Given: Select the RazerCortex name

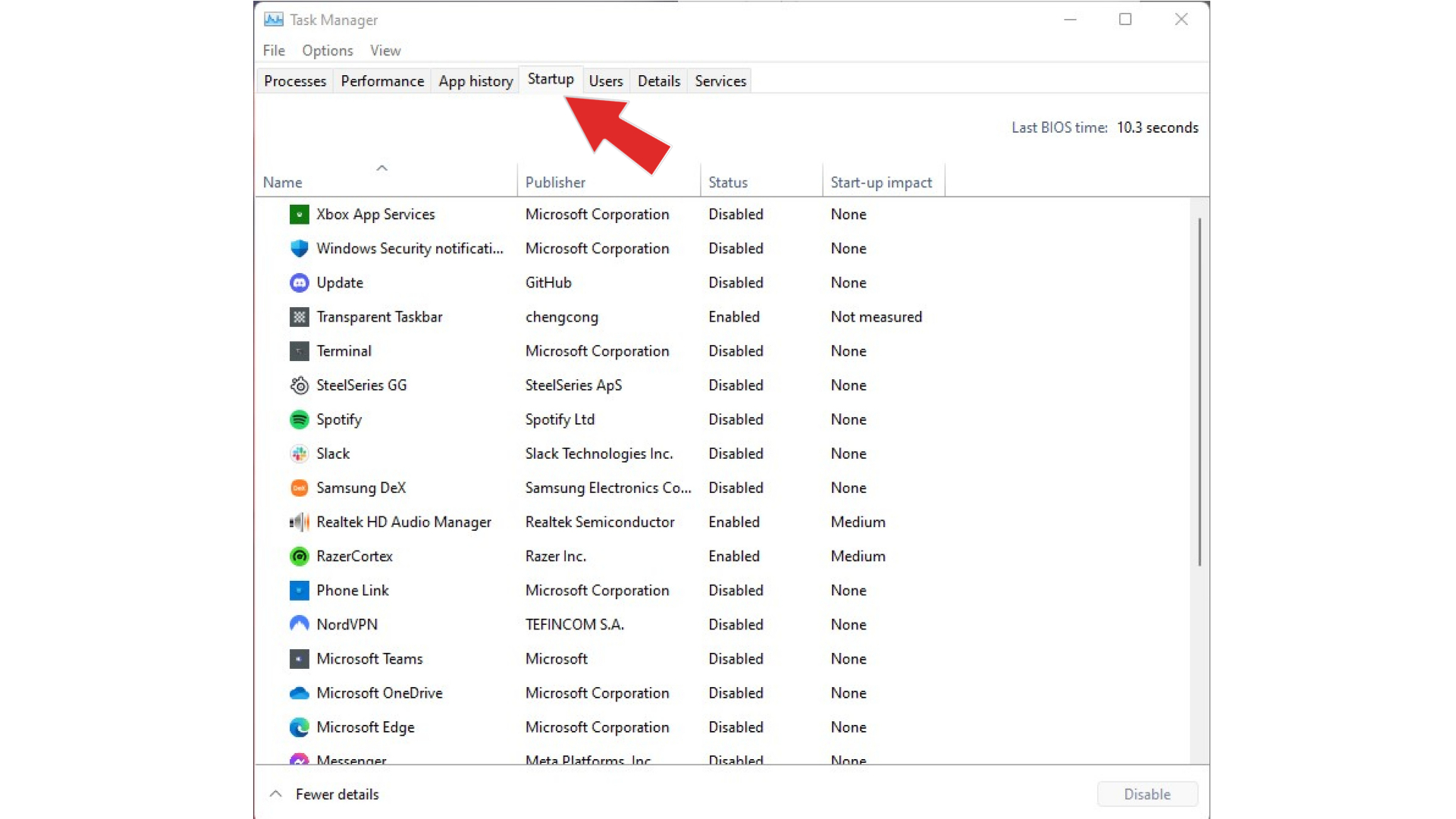Looking at the screenshot, I should (354, 556).
